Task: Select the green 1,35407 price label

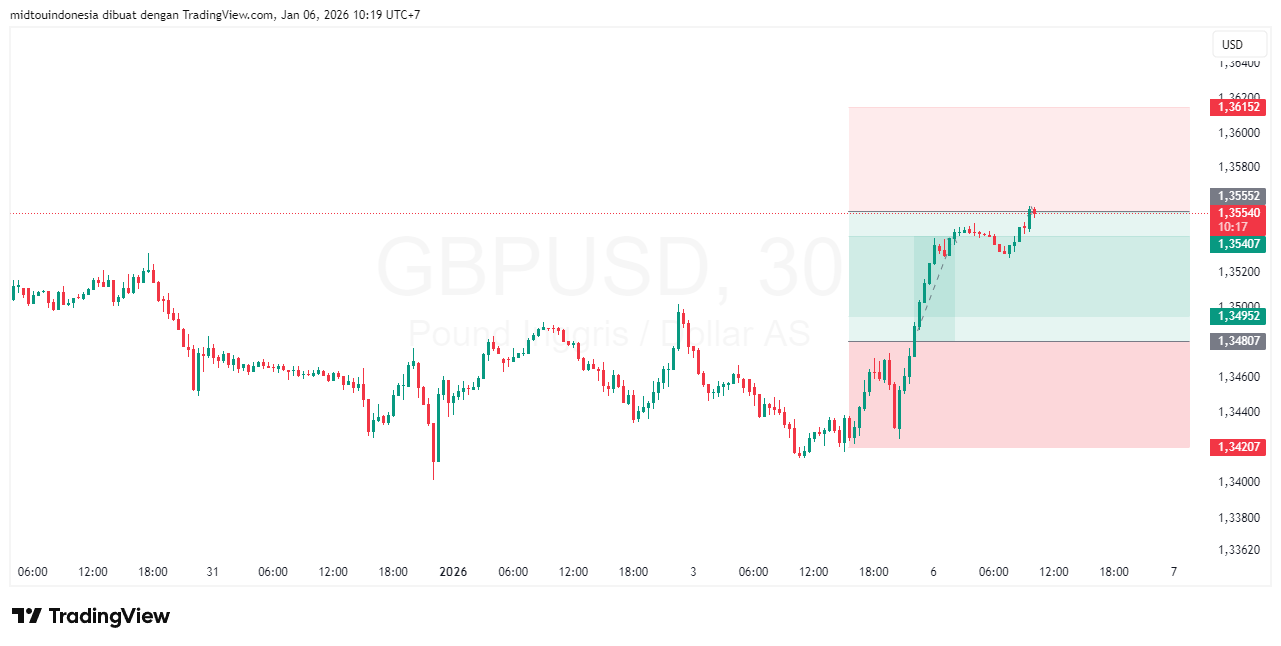Action: tap(1237, 244)
